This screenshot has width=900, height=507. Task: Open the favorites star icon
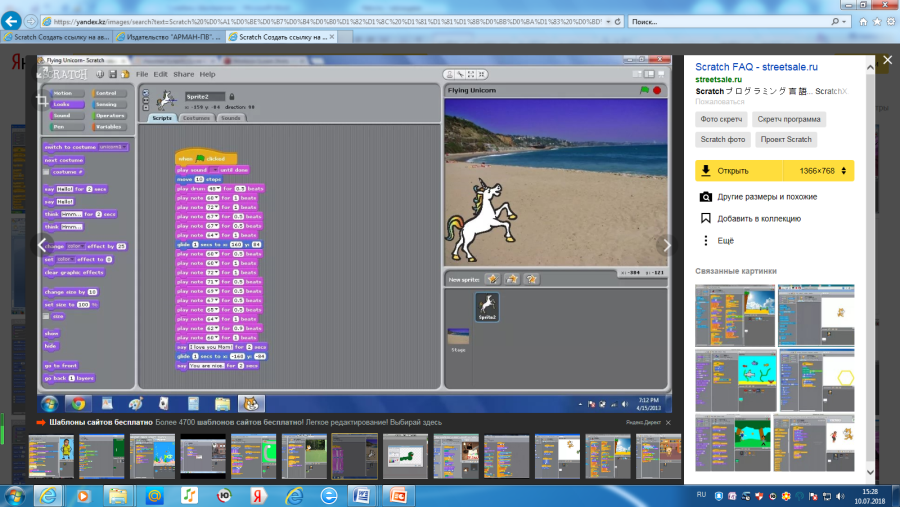tap(877, 22)
